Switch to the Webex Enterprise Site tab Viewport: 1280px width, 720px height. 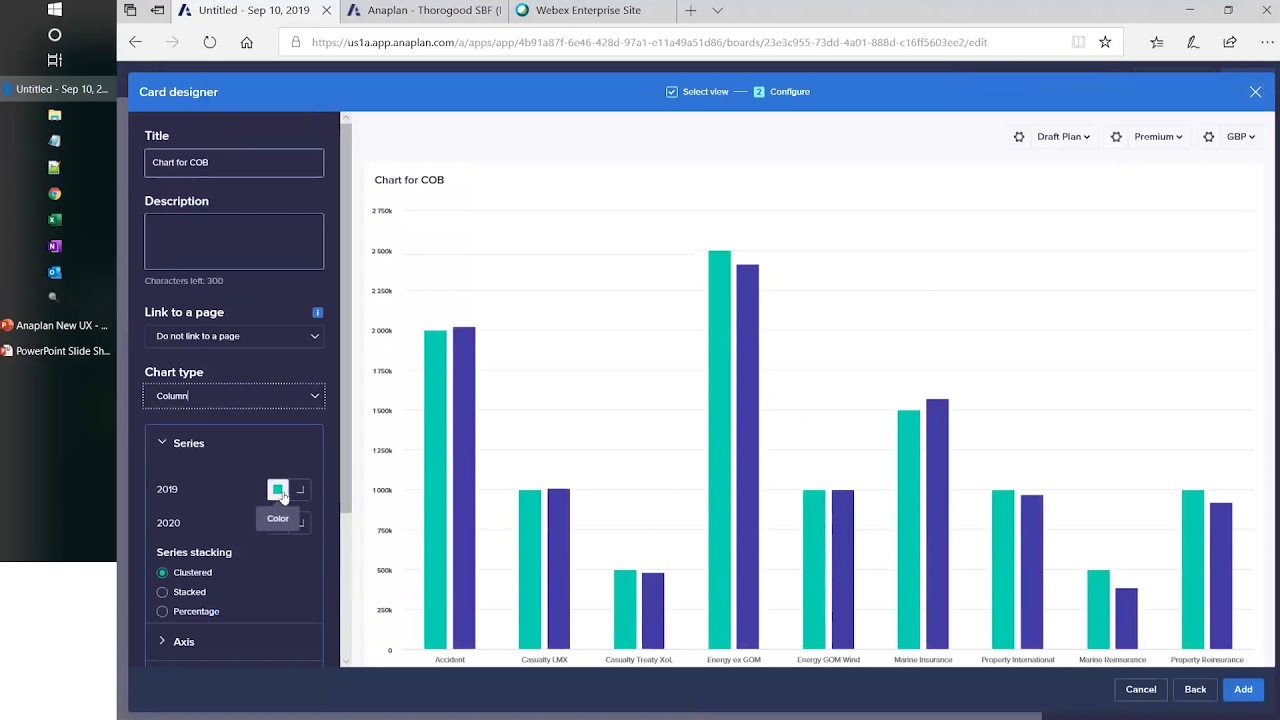tap(593, 10)
